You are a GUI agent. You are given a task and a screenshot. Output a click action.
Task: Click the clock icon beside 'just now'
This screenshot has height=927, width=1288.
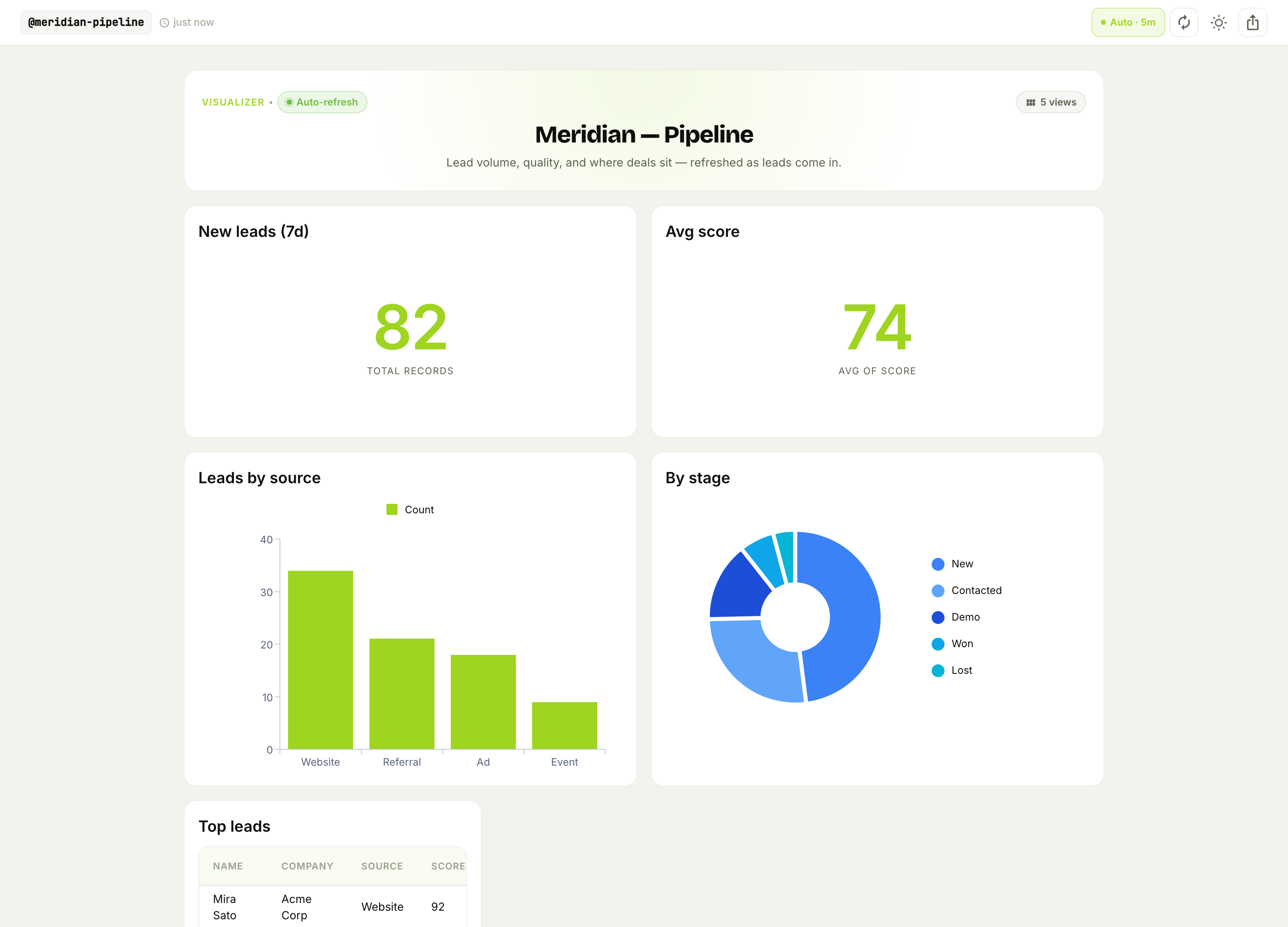tap(164, 23)
